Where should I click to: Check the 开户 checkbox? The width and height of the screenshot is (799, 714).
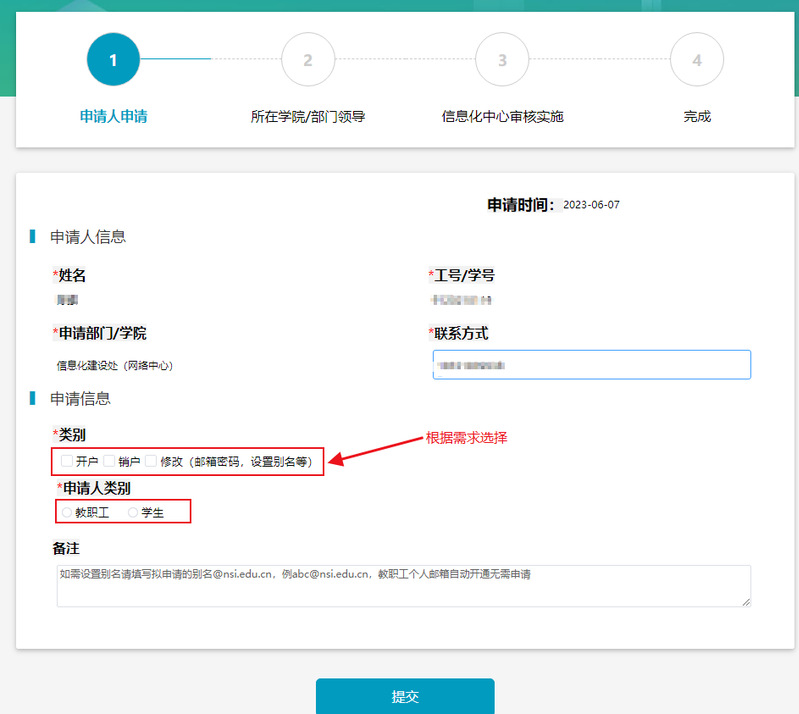(x=67, y=461)
